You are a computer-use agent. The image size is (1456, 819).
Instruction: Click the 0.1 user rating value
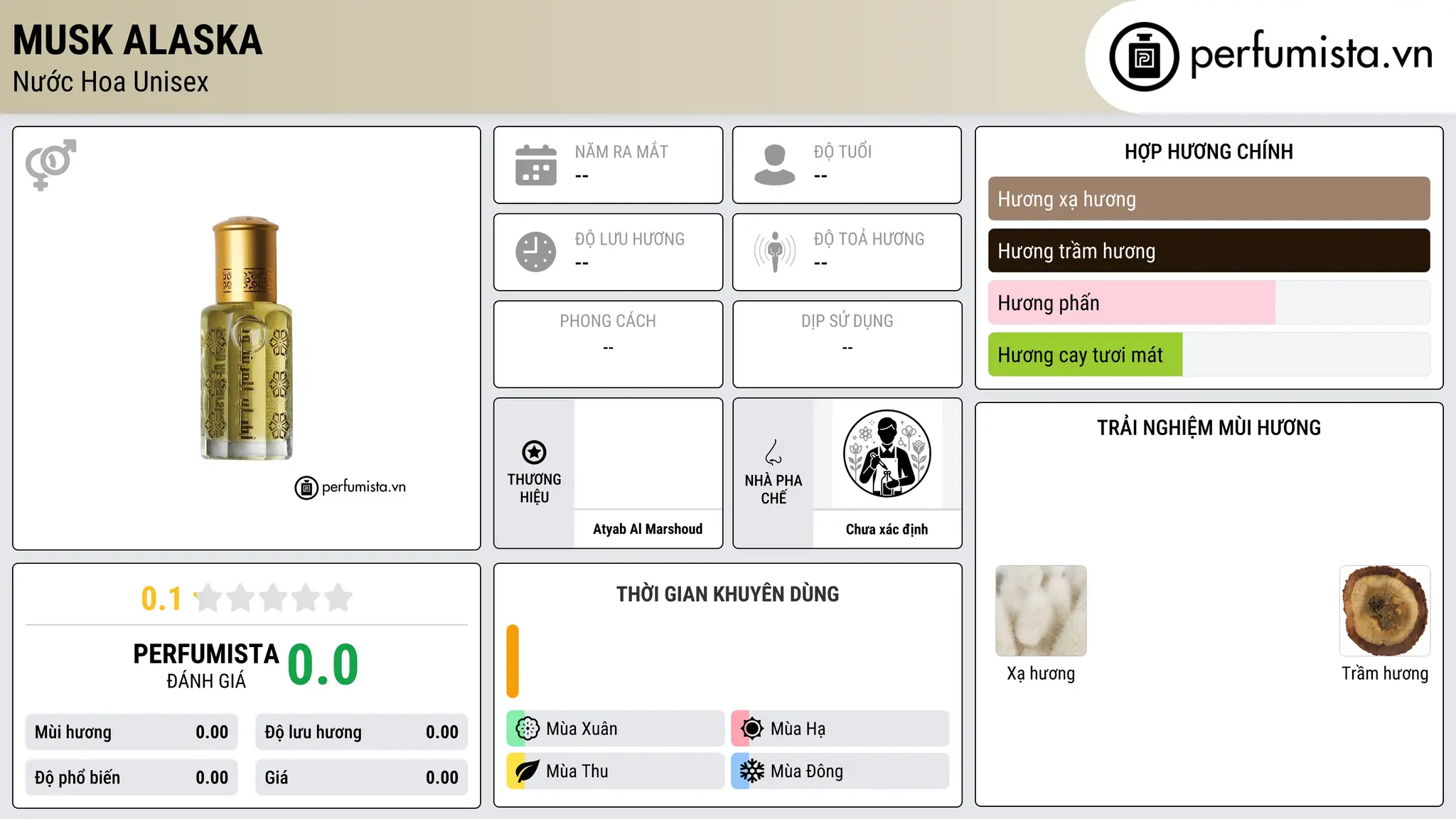point(161,599)
